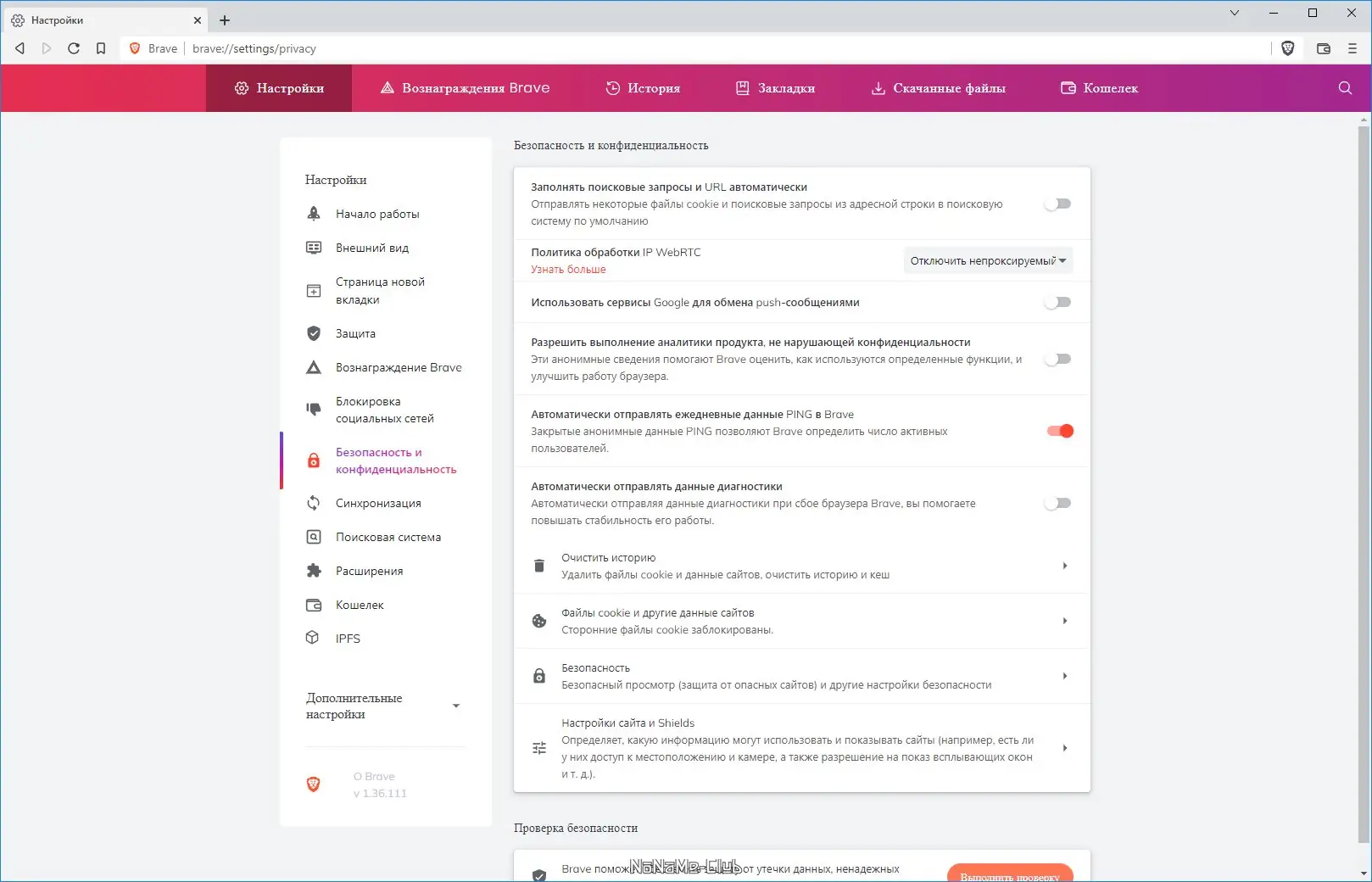Open Вознаграждения Brave top tab
Screen dimensions: 1372x882
tap(465, 88)
